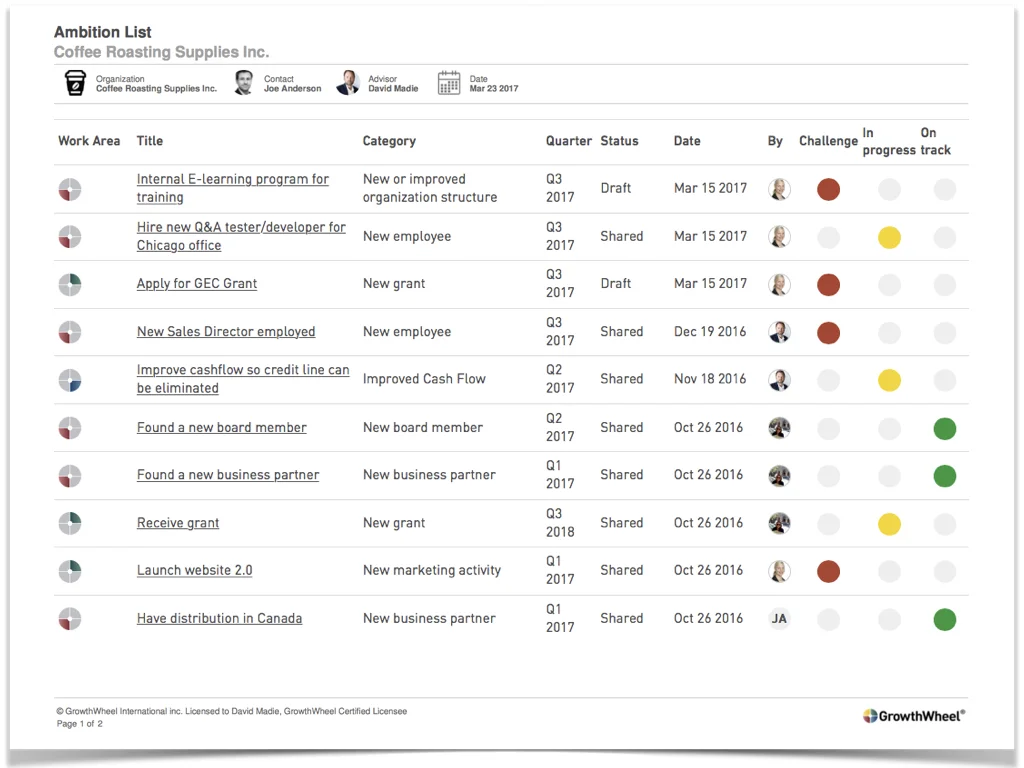The image size is (1024, 768).
Task: Select red Challenge dot for New Sales Director row
Action: click(x=828, y=332)
